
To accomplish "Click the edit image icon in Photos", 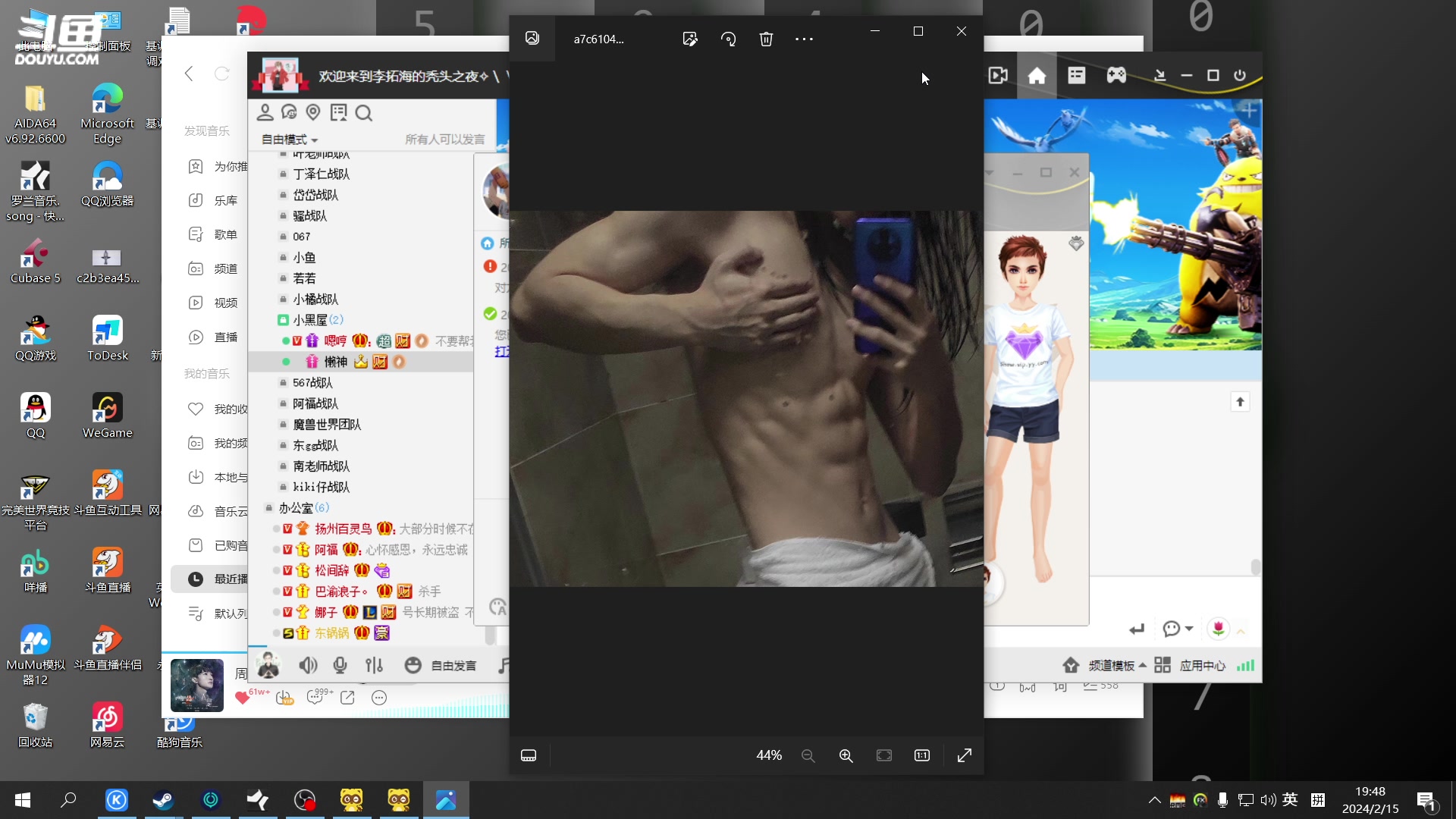I will coord(689,39).
